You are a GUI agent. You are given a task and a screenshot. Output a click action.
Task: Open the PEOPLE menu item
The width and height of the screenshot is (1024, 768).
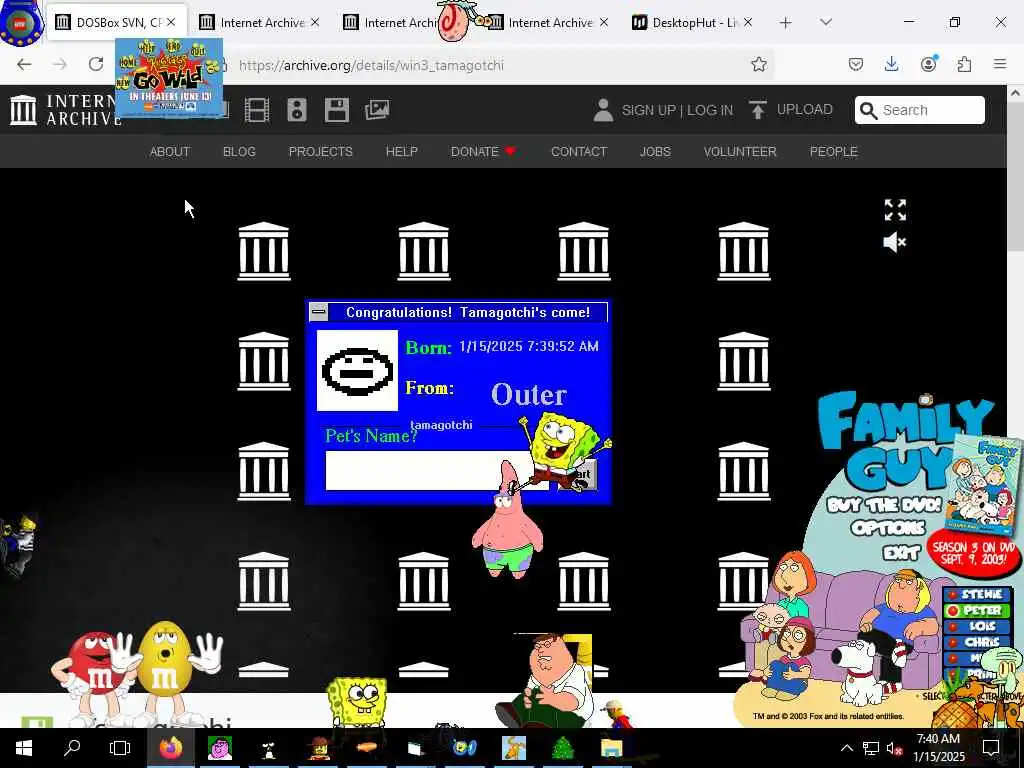(833, 152)
